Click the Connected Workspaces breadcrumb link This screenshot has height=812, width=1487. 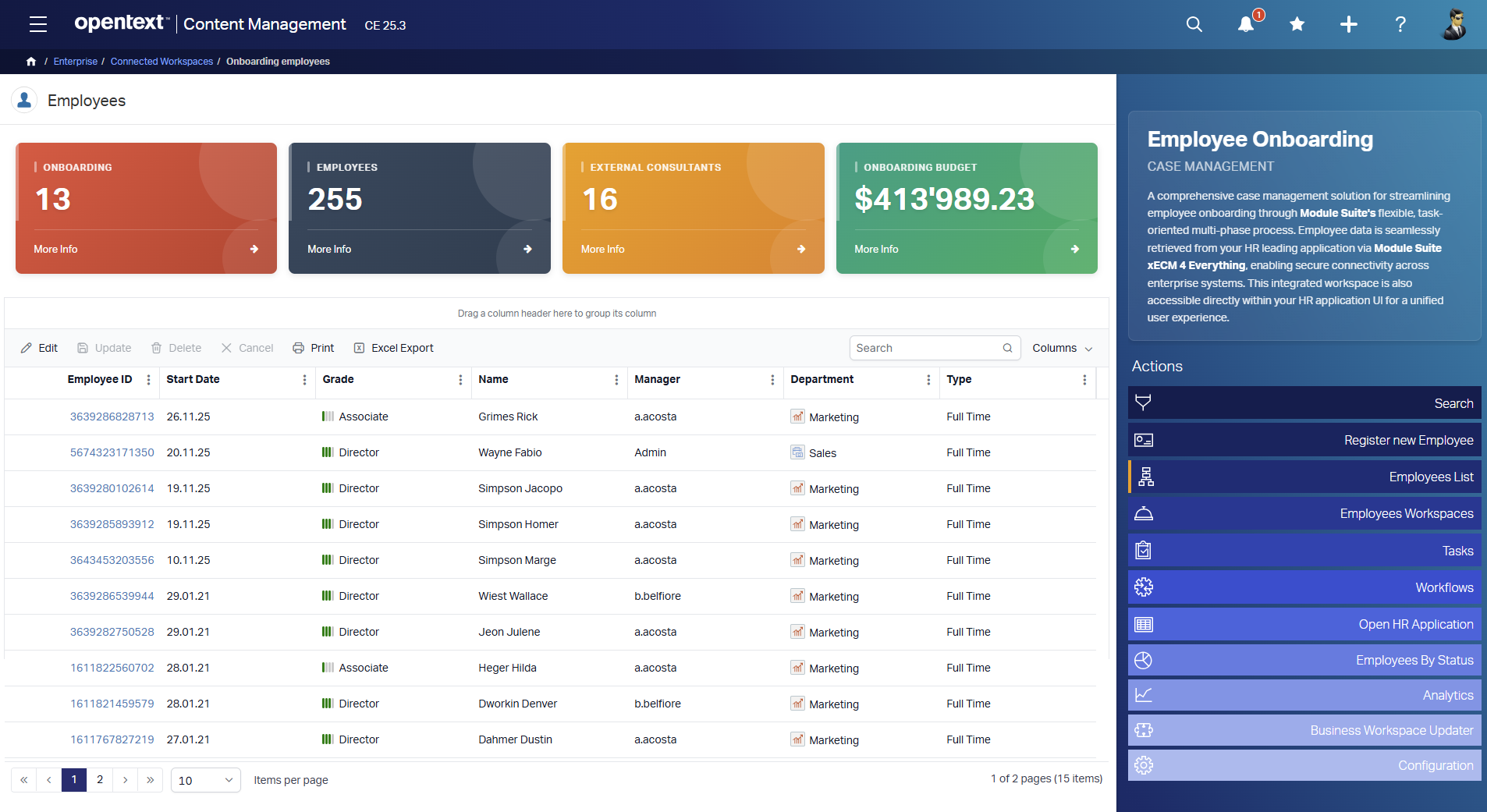point(161,61)
